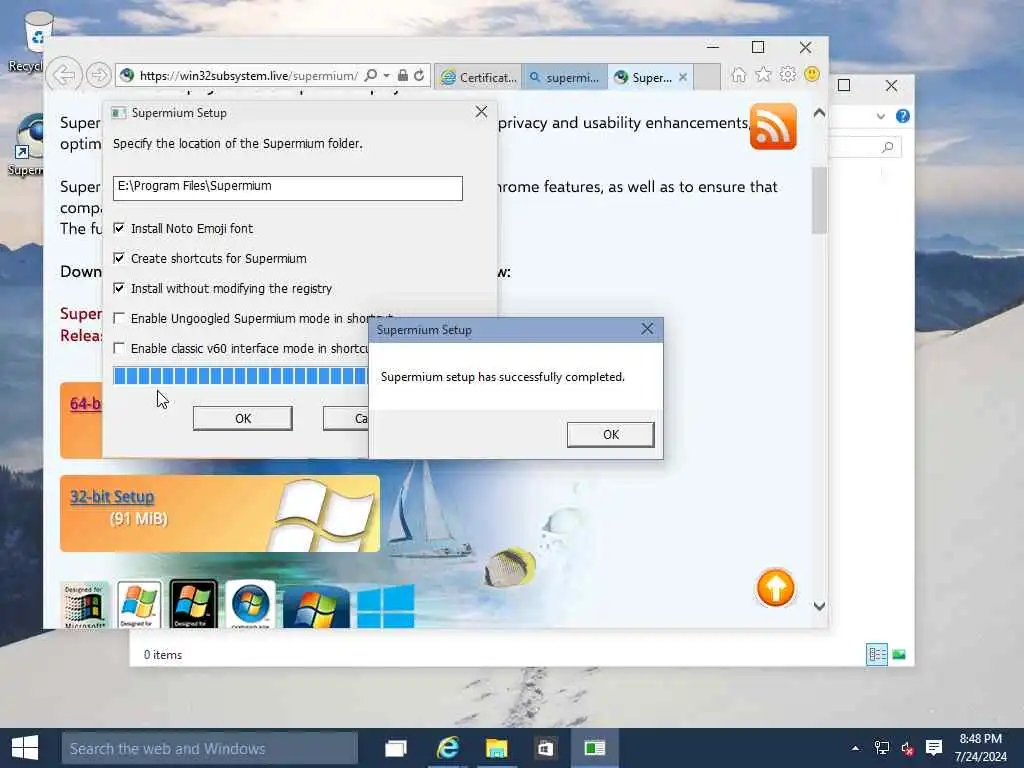
Task: Click the Supermium Setup taskbar button
Action: (x=595, y=748)
